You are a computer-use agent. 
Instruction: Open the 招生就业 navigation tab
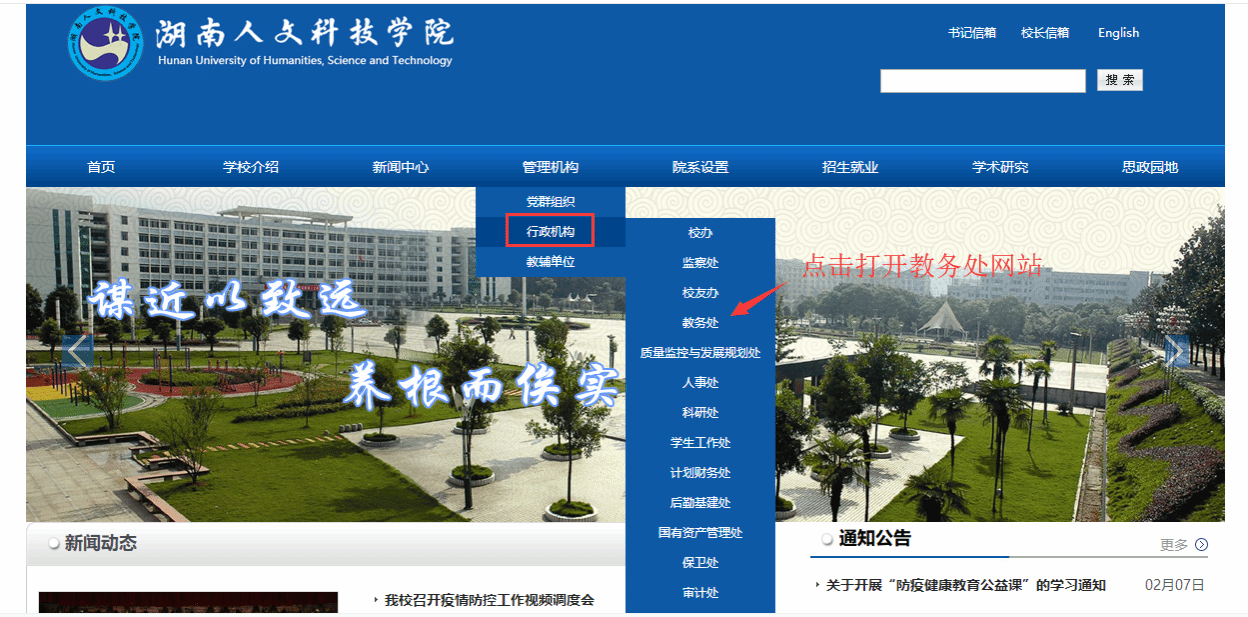(x=850, y=167)
